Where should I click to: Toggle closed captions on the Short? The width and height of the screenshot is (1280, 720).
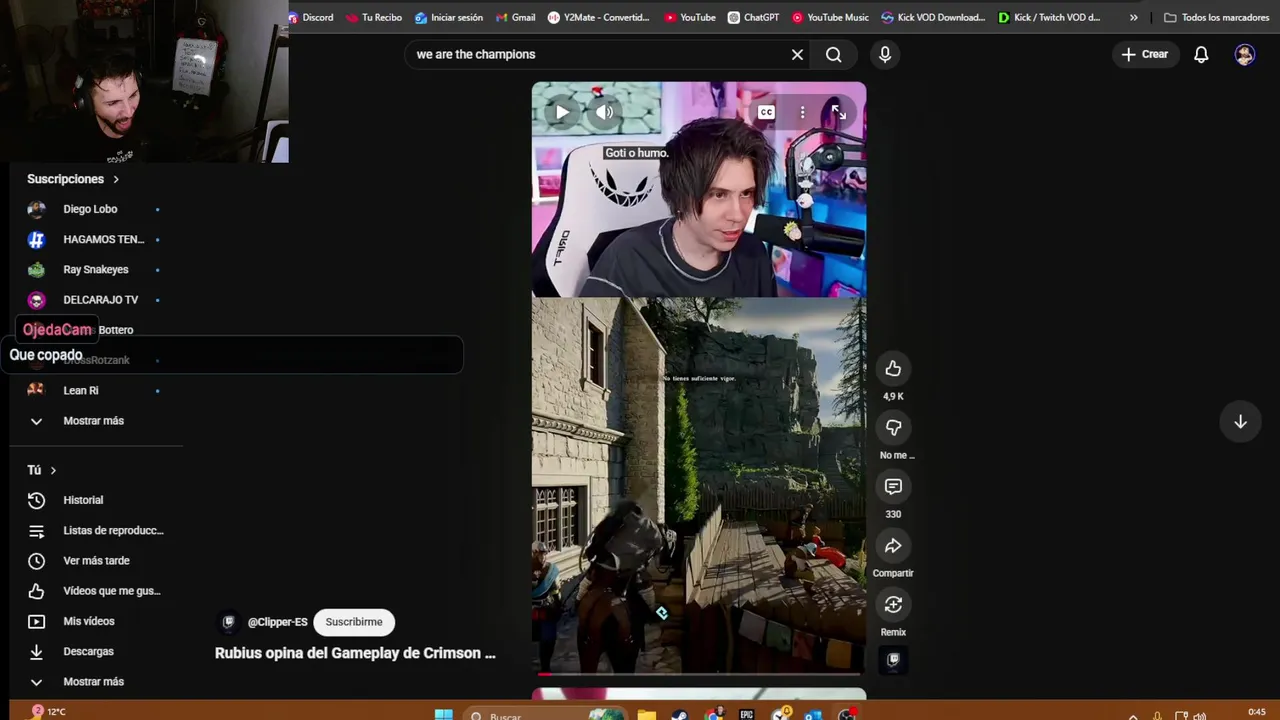[766, 112]
